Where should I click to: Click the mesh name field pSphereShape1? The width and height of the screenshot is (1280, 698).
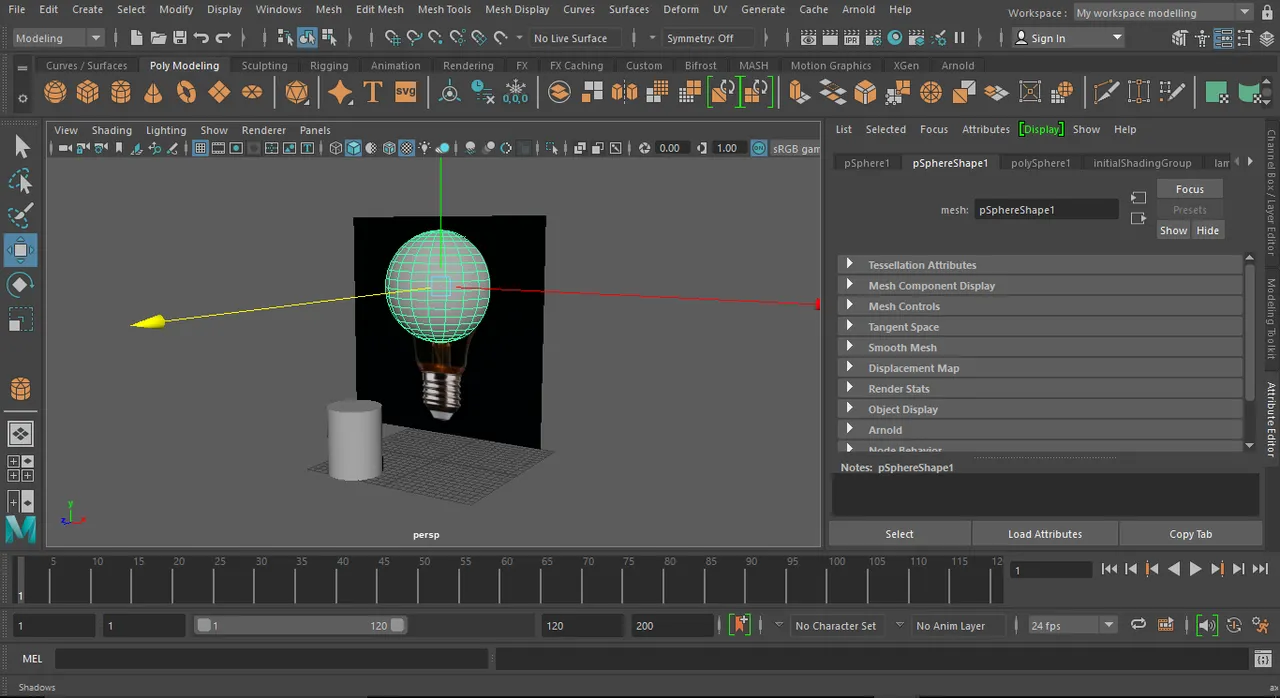pyautogui.click(x=1046, y=210)
